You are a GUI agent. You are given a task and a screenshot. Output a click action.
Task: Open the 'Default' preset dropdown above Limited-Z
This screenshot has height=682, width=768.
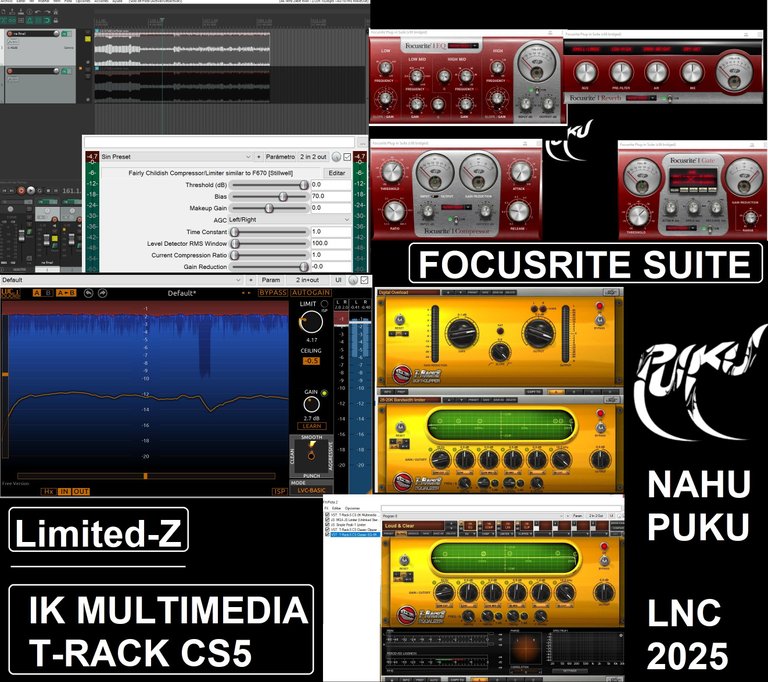[x=121, y=280]
